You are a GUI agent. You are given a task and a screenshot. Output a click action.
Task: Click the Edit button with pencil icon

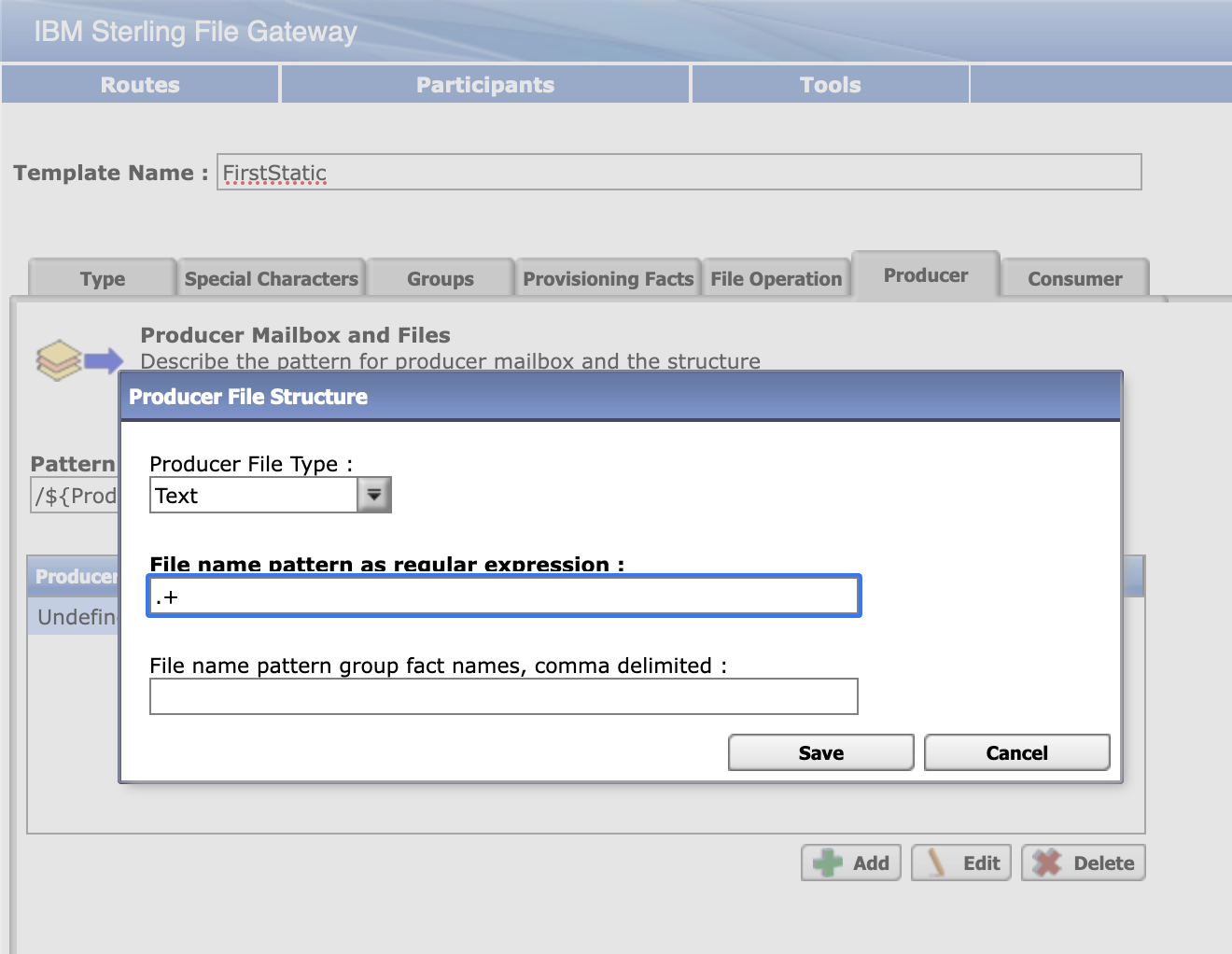click(961, 863)
